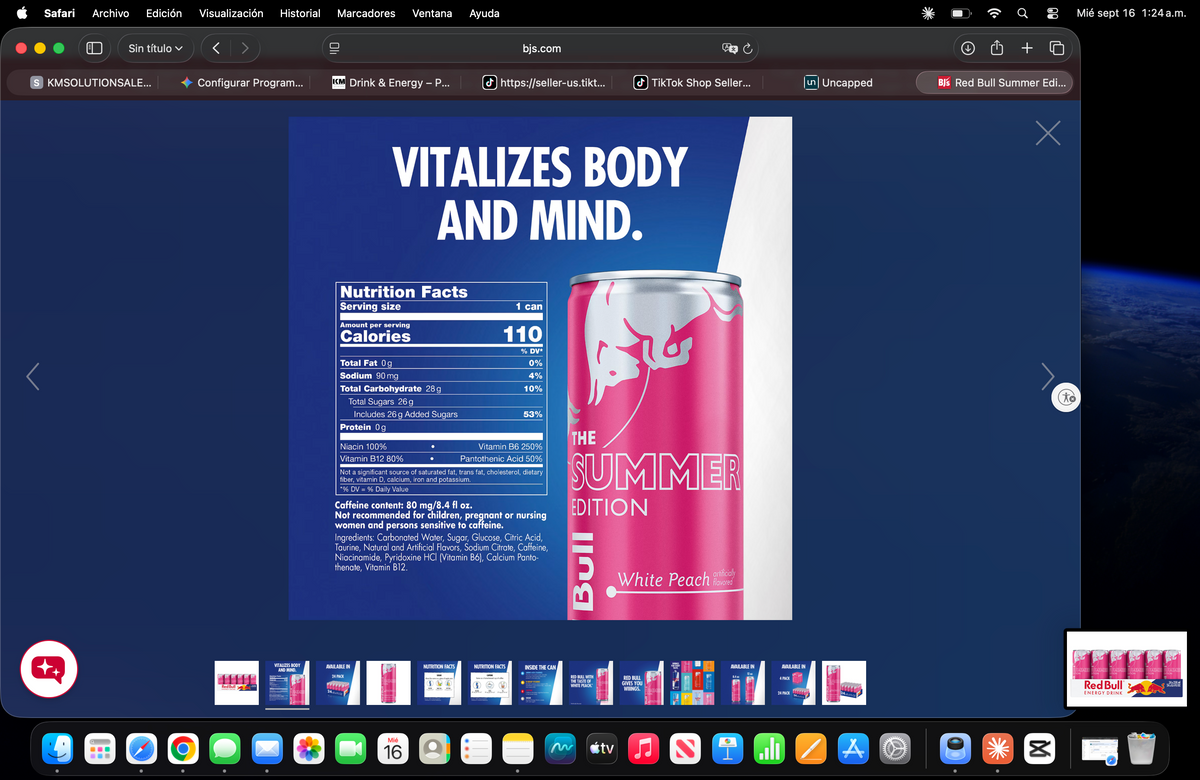The image size is (1200, 780).
Task: Open CapCut from the Dock
Action: tap(1039, 748)
